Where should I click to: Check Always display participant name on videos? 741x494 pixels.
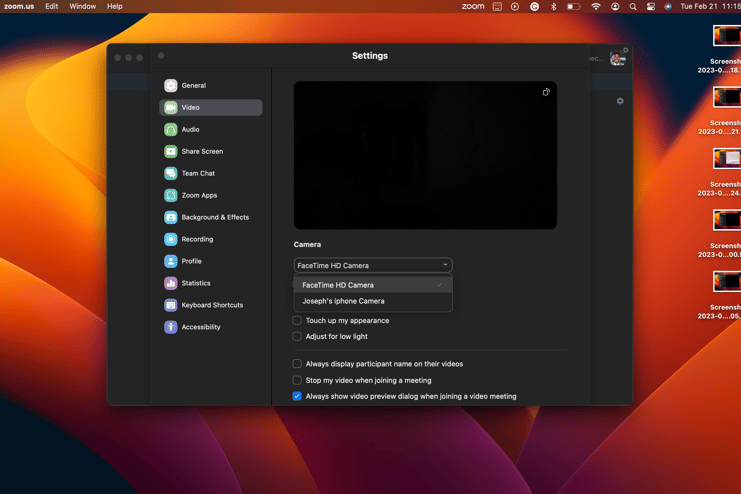pyautogui.click(x=297, y=364)
